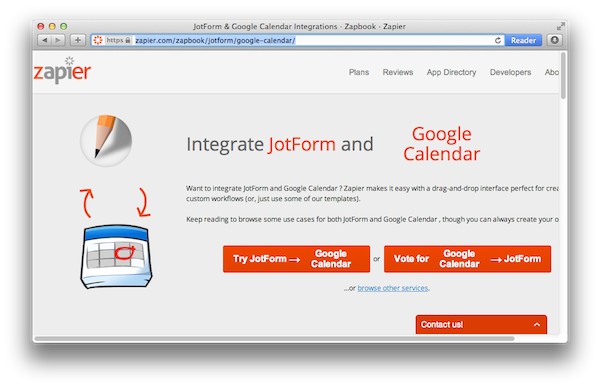The width and height of the screenshot is (600, 388).
Task: Add bookmark with the plus button
Action: coord(78,40)
